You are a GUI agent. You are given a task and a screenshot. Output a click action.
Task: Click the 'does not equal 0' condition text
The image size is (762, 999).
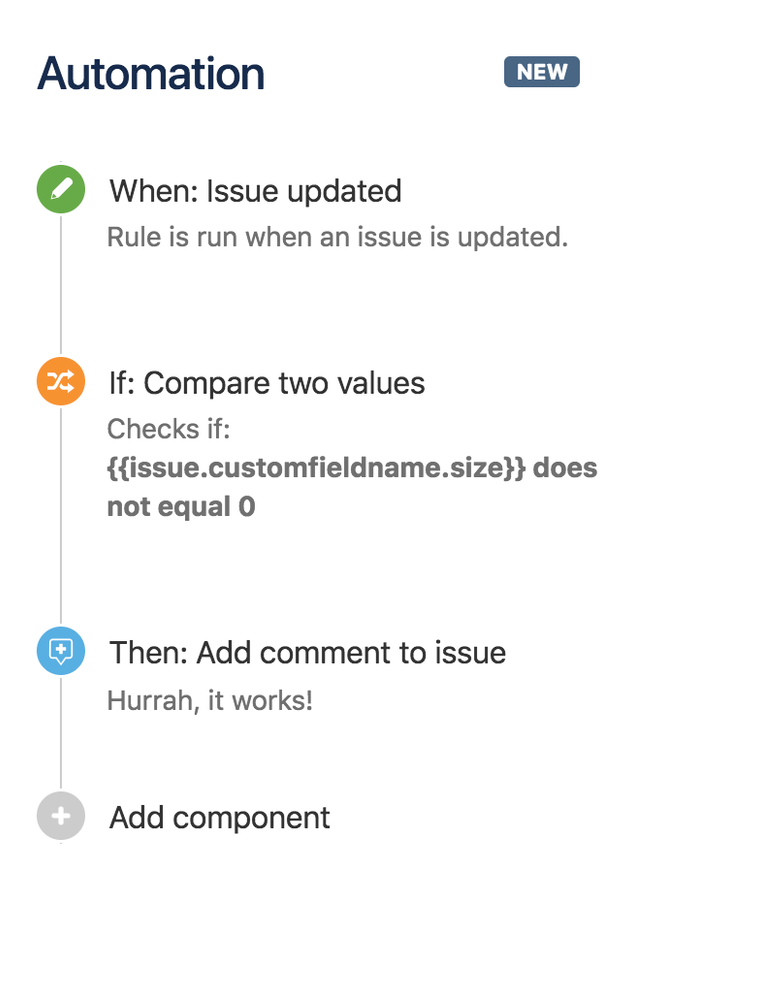[180, 505]
